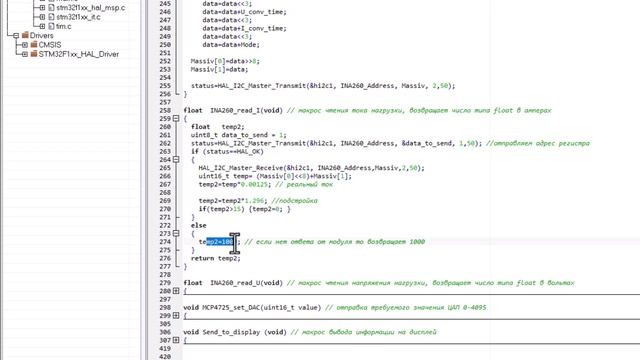This screenshot has width=640, height=360.
Task: Click line number 306 in the gutter
Action: [165, 332]
